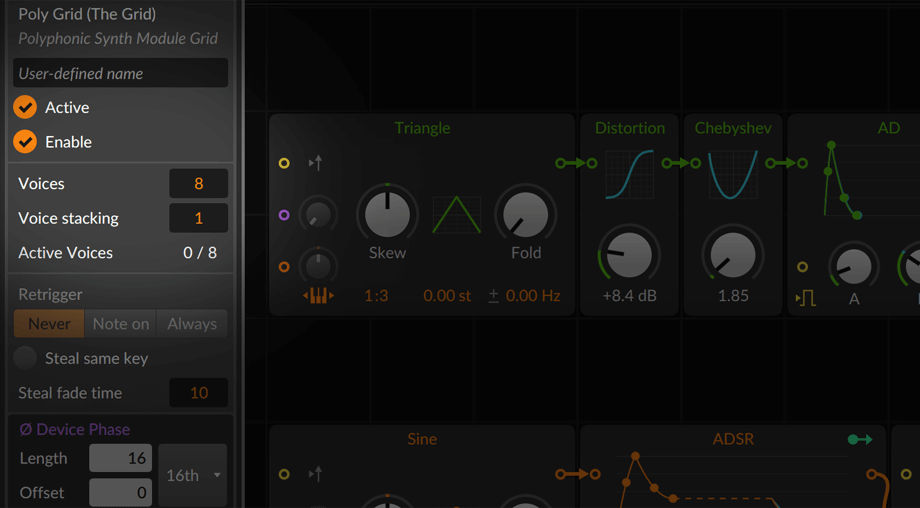Click the Device Phase header
This screenshot has width=920, height=508.
click(x=75, y=429)
